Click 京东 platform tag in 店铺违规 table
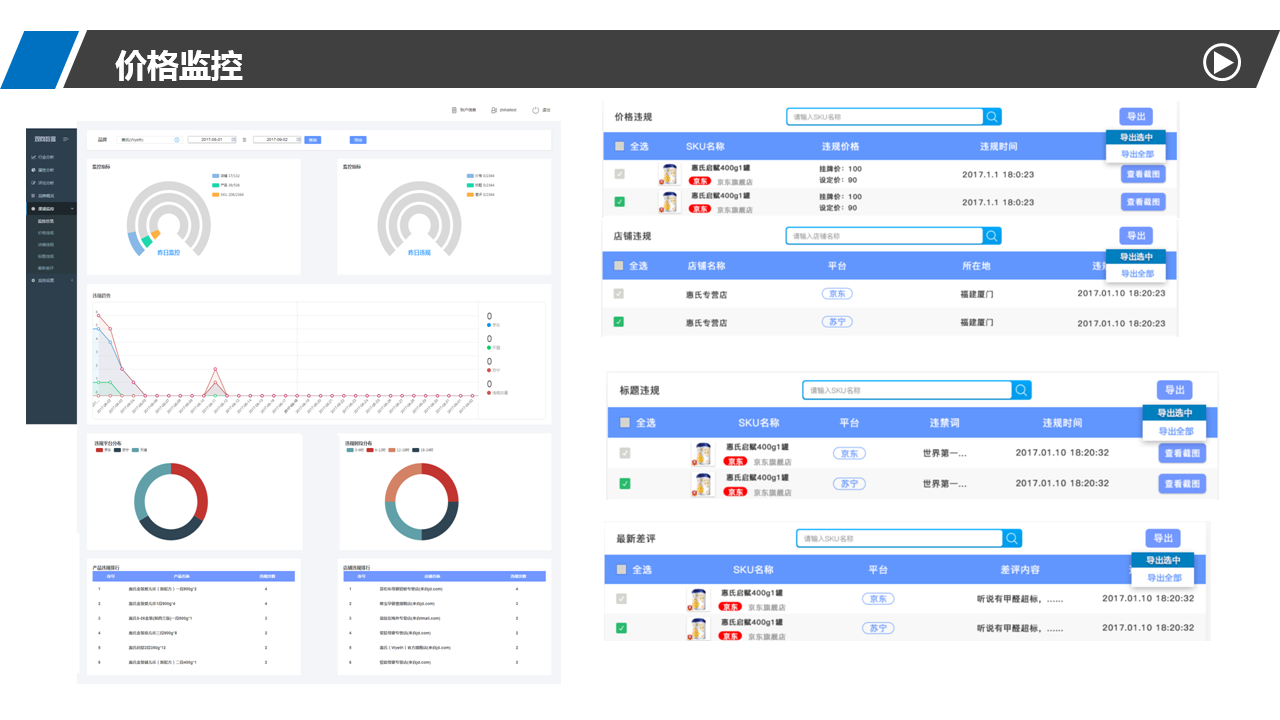The height and width of the screenshot is (720, 1280). pos(837,294)
